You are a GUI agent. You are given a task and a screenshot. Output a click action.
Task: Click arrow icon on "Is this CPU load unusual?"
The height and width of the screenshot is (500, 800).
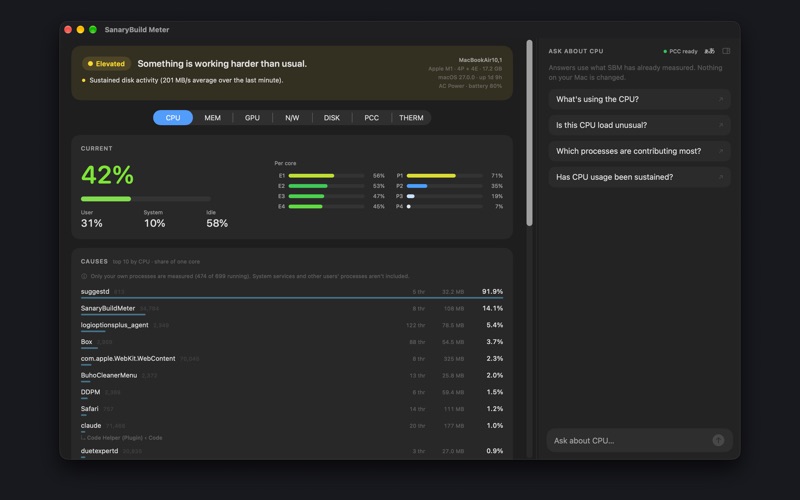coord(721,126)
